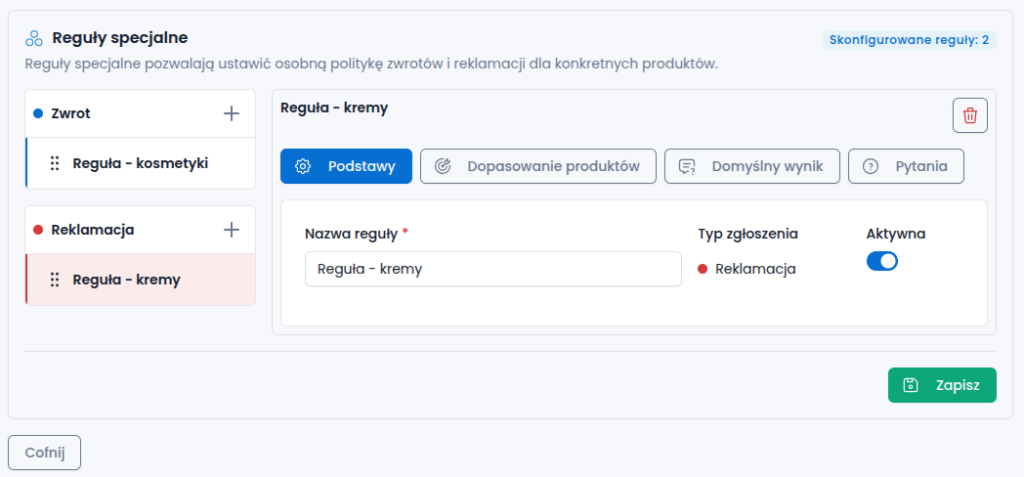Click the Cofnij button
The height and width of the screenshot is (477, 1024).
[44, 453]
